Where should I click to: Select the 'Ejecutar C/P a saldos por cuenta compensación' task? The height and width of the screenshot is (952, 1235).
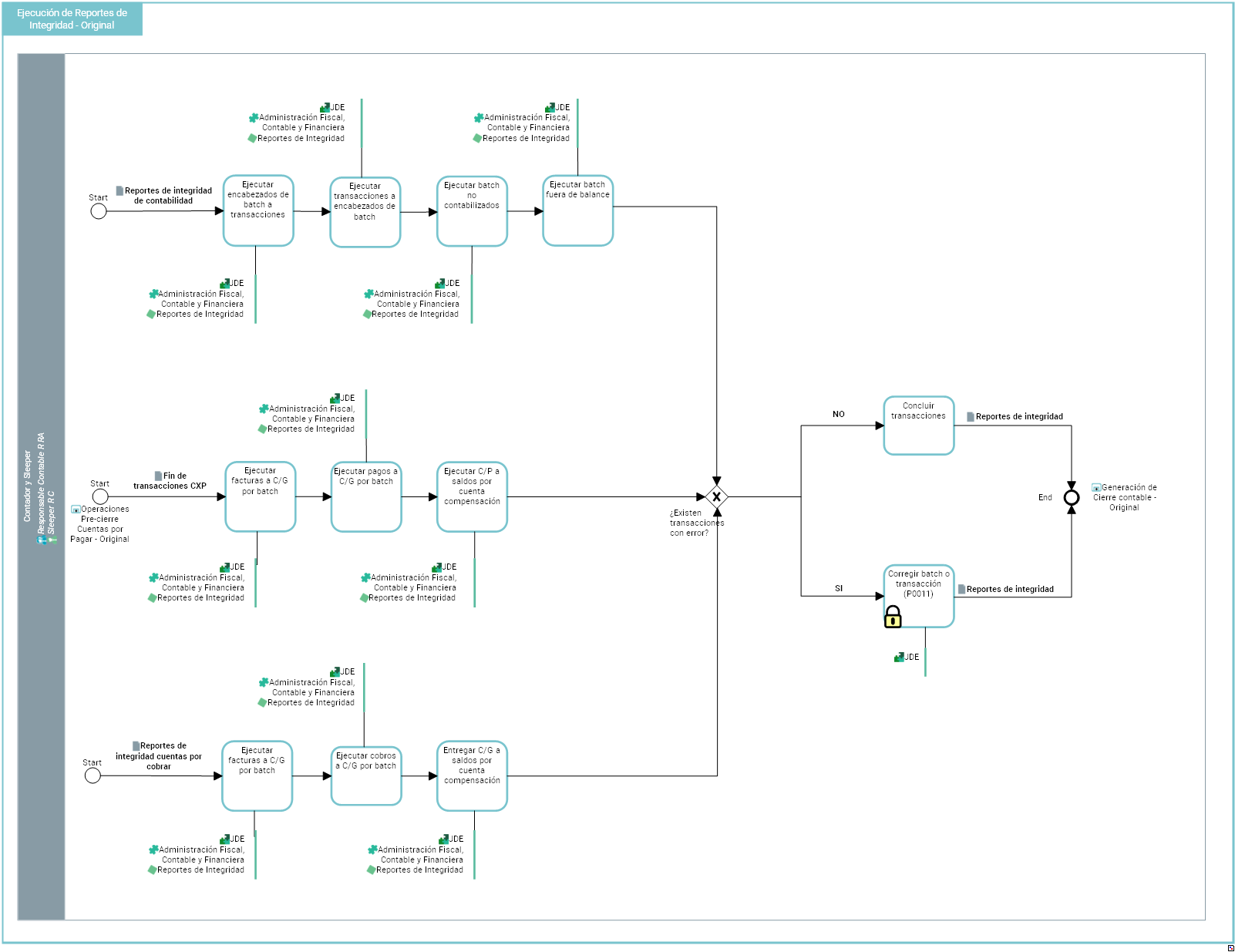(472, 497)
